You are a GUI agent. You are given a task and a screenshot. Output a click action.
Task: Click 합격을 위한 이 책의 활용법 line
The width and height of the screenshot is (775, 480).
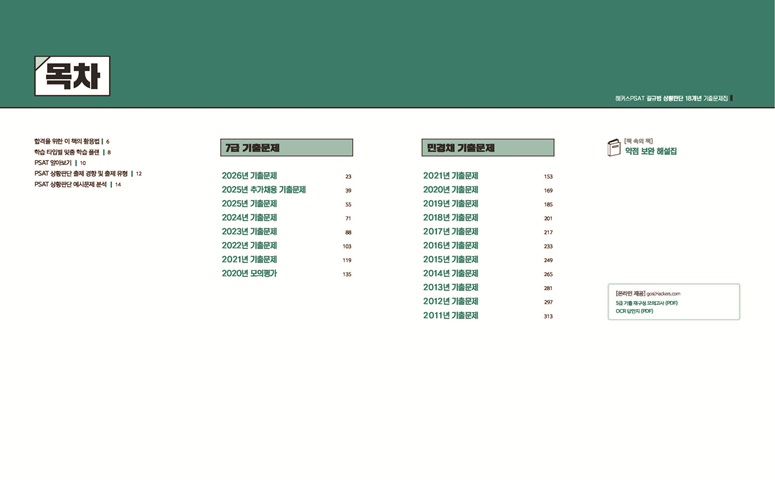click(72, 141)
